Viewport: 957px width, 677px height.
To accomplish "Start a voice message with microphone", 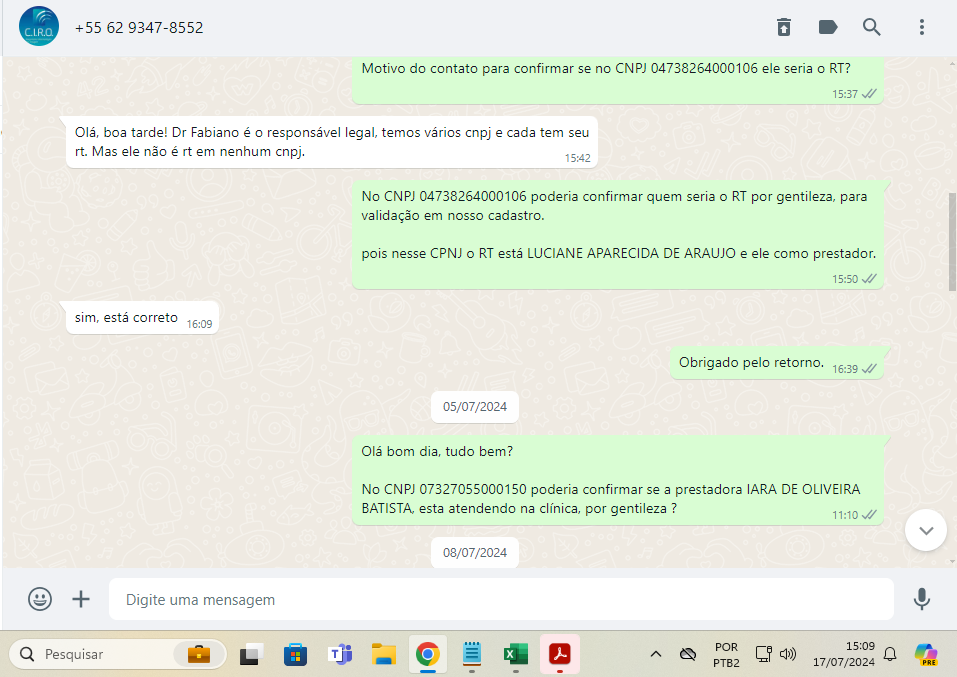I will tap(922, 599).
